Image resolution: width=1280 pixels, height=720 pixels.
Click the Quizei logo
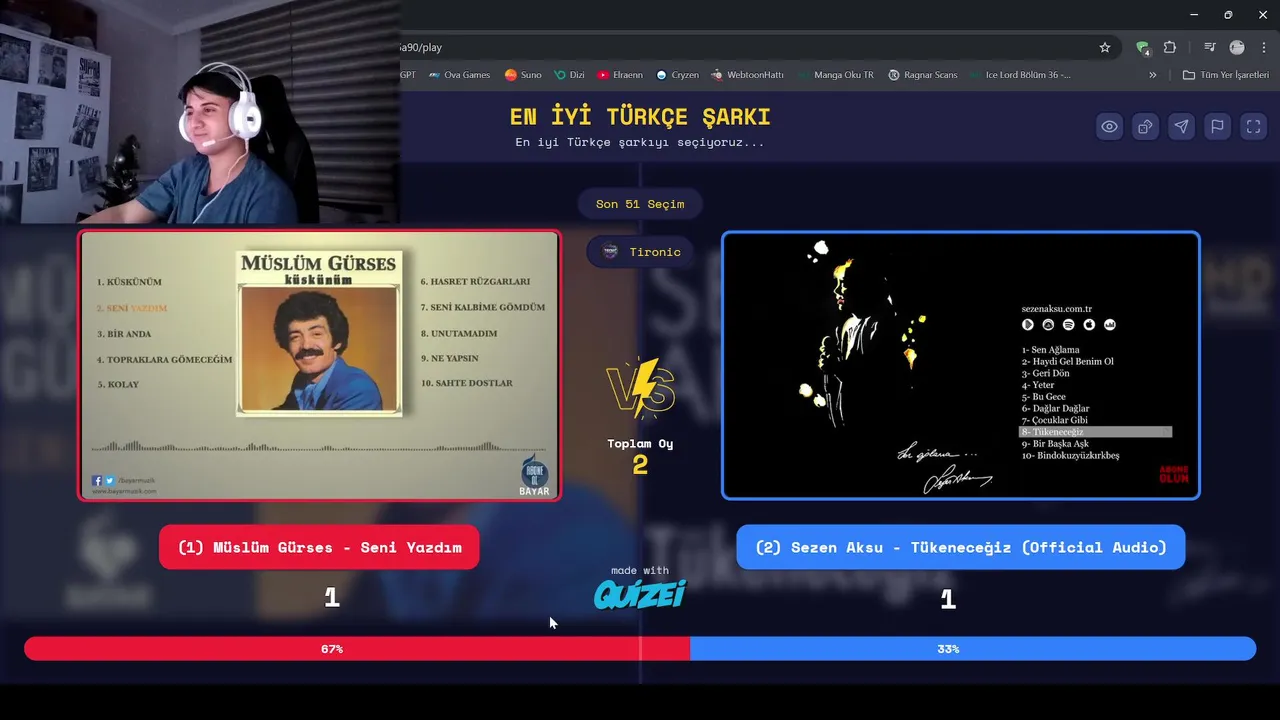click(640, 595)
